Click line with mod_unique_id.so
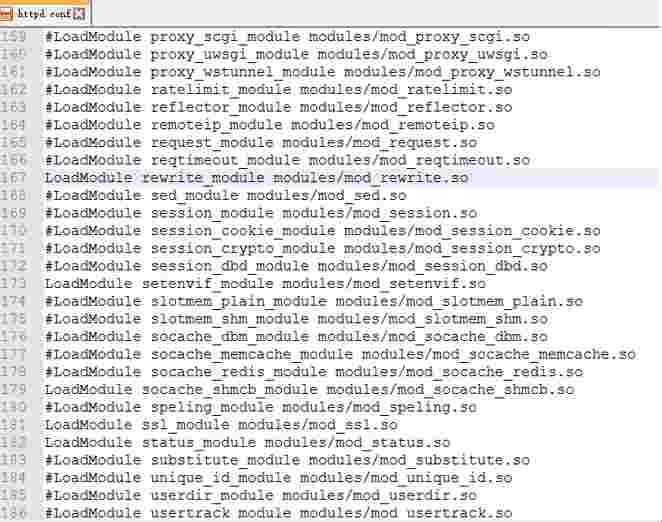 tap(279, 478)
